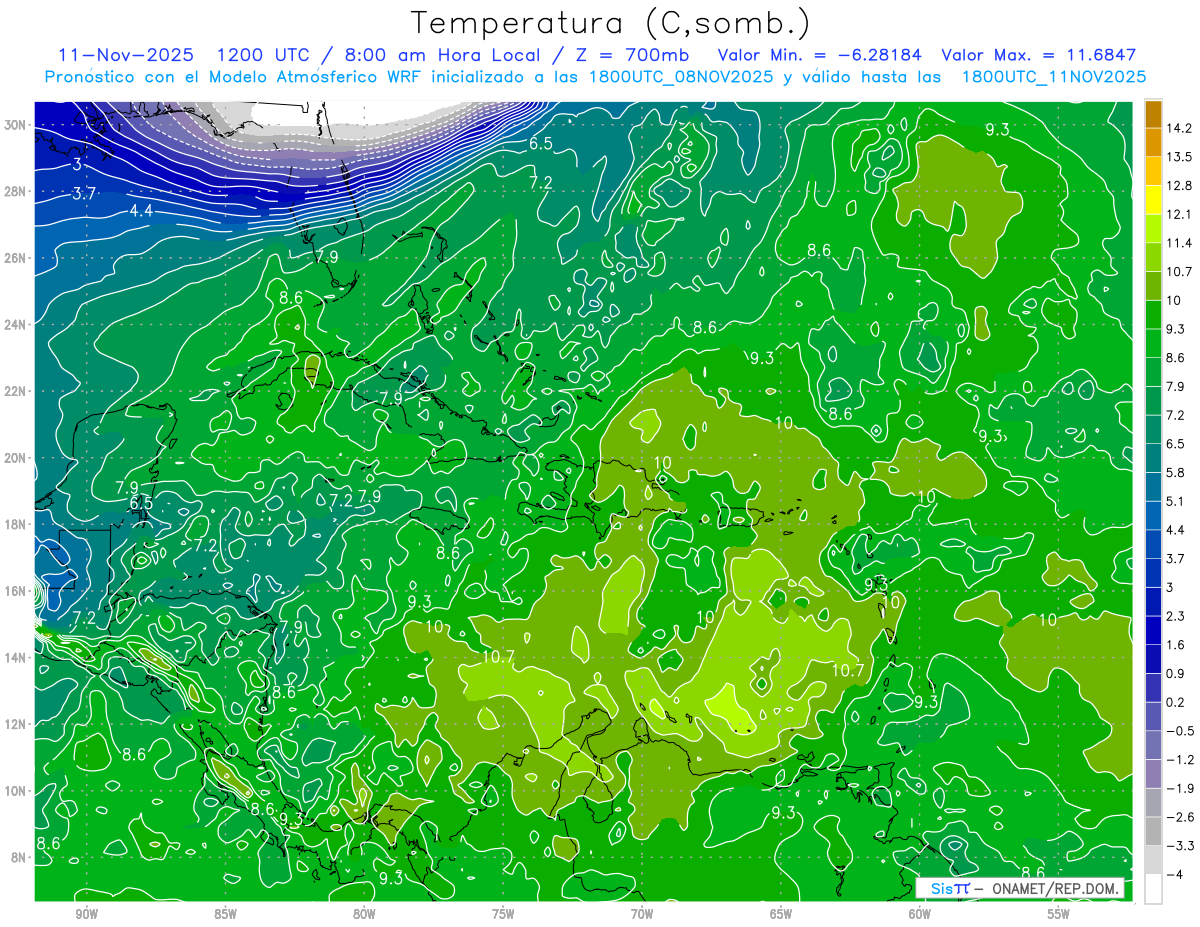This screenshot has width=1200, height=927.
Task: Click the 16N latitude axis label
Action: pos(16,591)
